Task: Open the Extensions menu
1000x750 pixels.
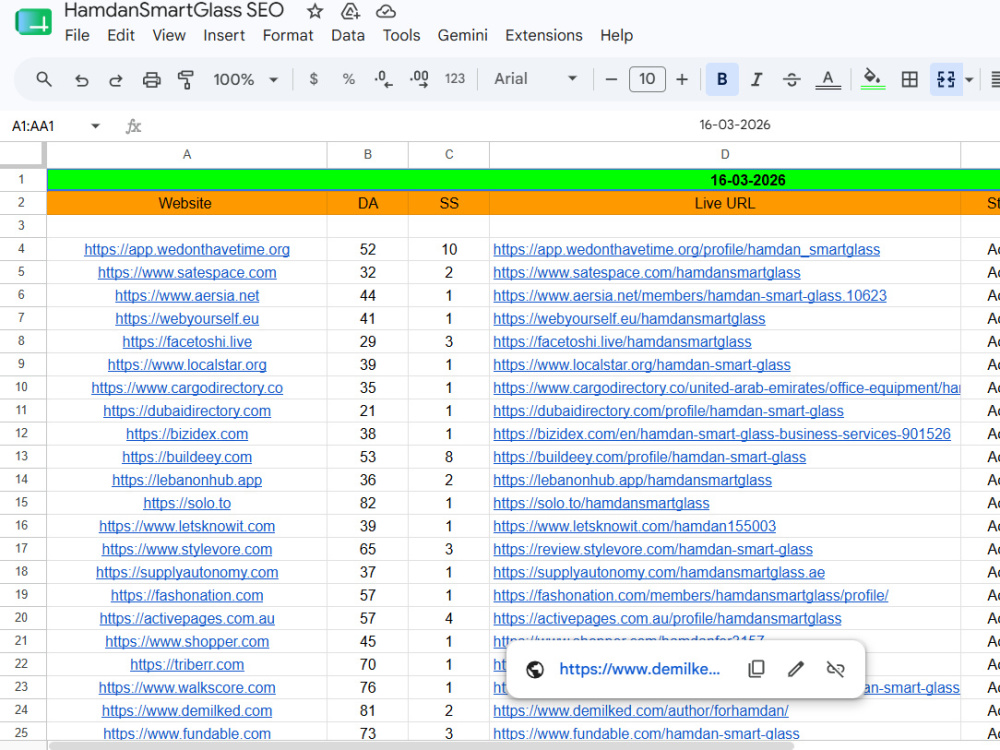Action: coord(543,35)
